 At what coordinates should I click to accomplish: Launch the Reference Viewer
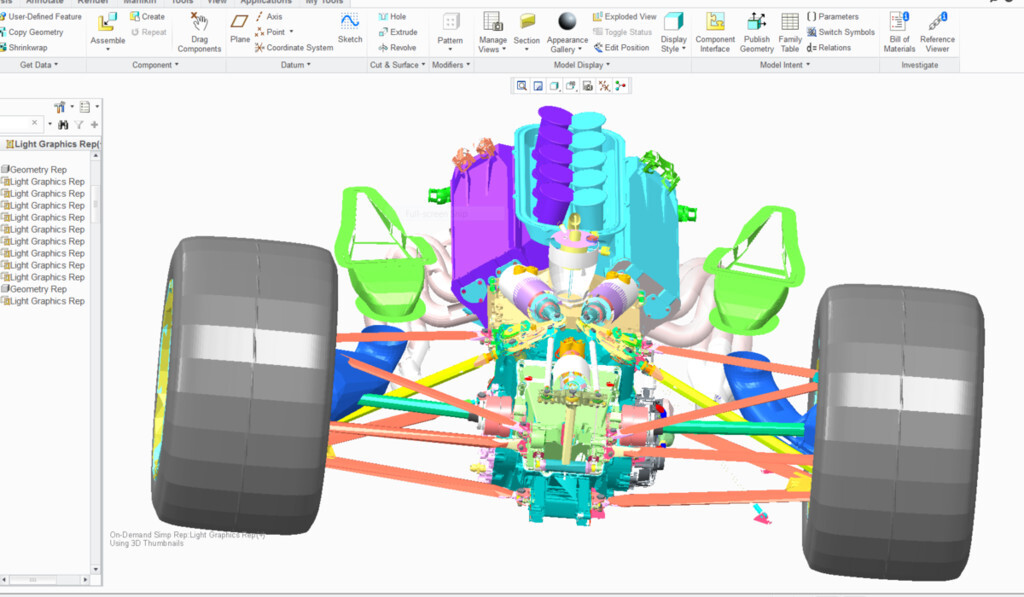tap(936, 32)
